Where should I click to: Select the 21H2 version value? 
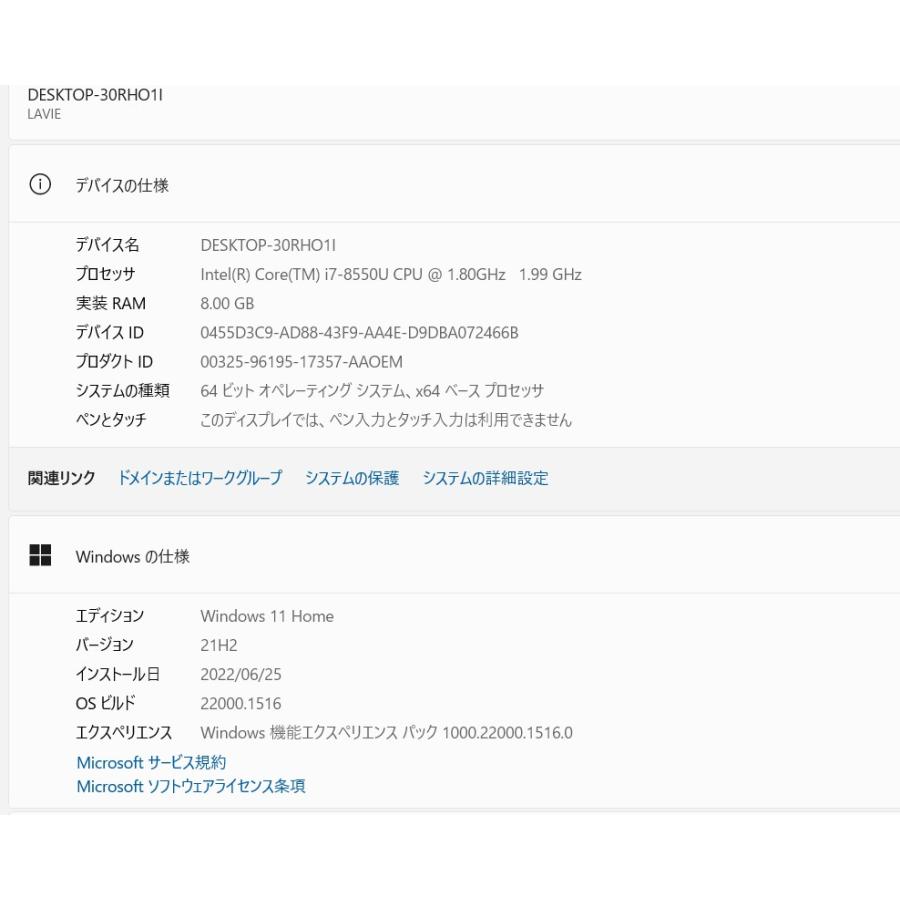219,646
